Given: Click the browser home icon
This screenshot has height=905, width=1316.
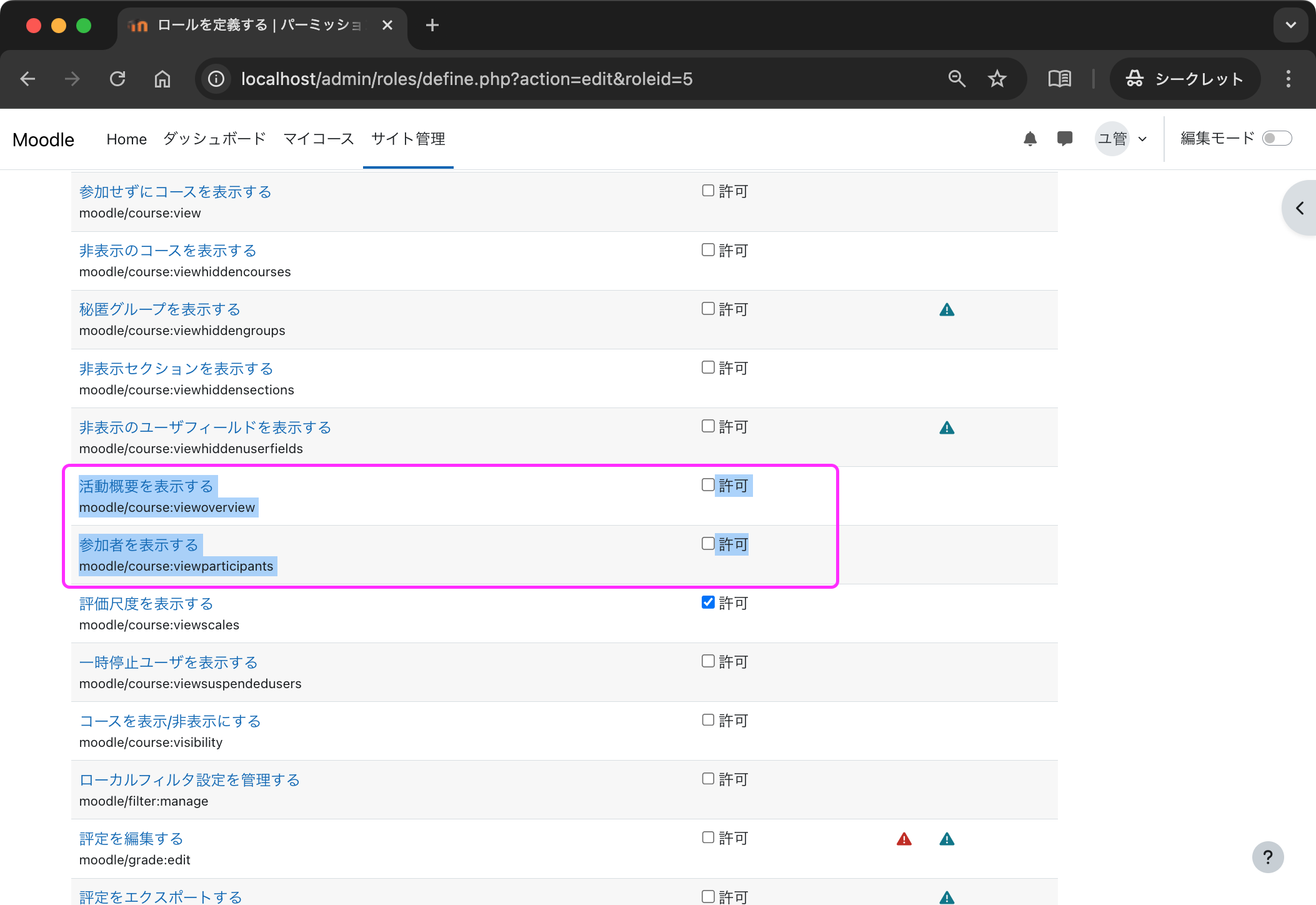Looking at the screenshot, I should (162, 79).
